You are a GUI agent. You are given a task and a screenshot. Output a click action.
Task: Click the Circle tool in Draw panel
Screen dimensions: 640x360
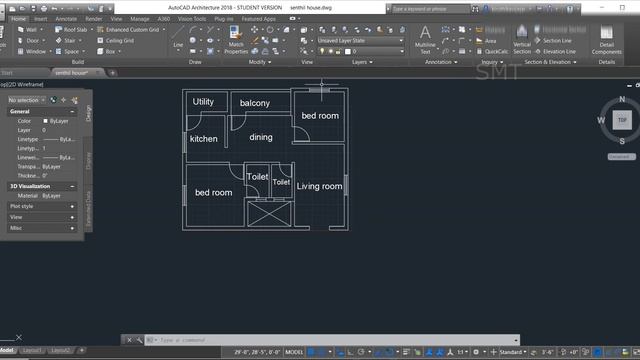[x=192, y=40]
